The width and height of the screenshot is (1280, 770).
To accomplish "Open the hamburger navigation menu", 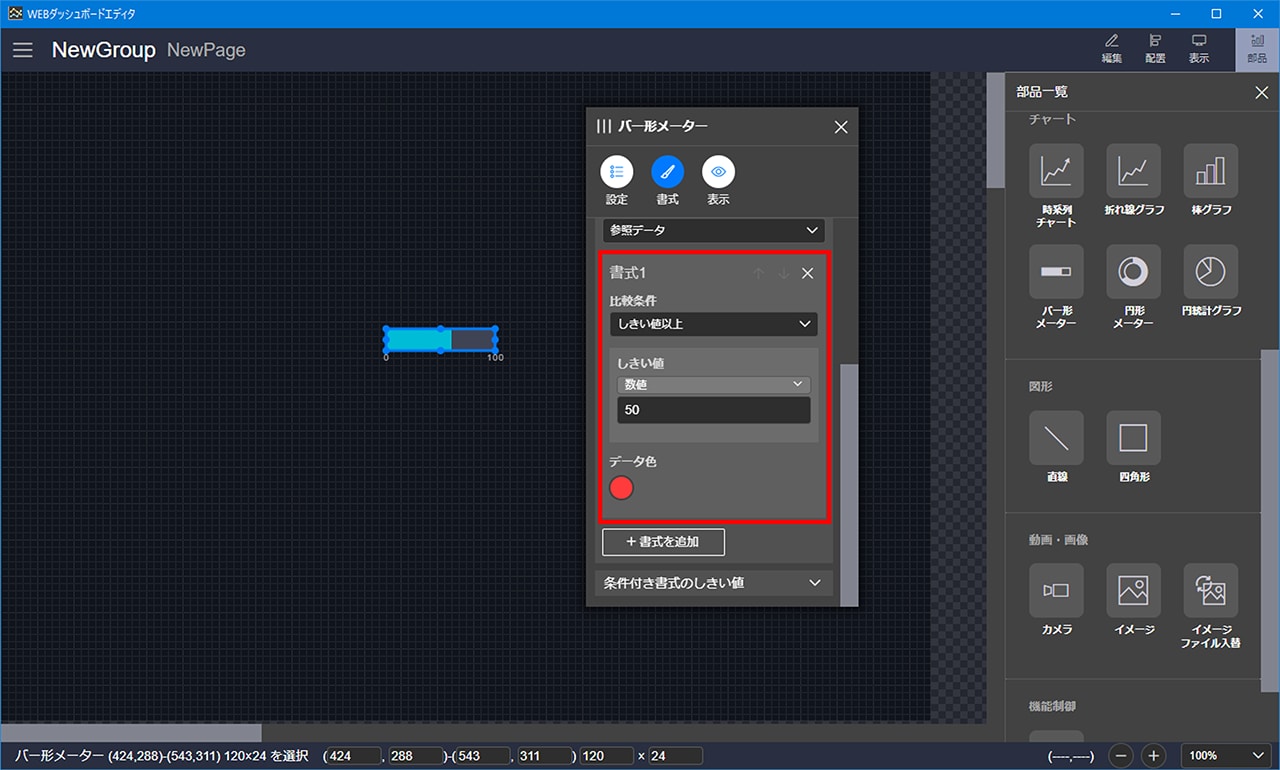I will pos(23,50).
